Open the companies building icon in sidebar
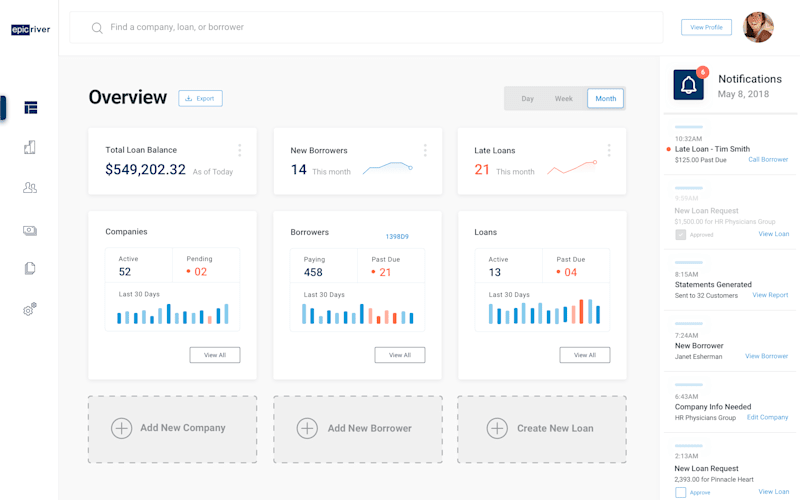Screen dimensions: 800x500 (x=30, y=147)
